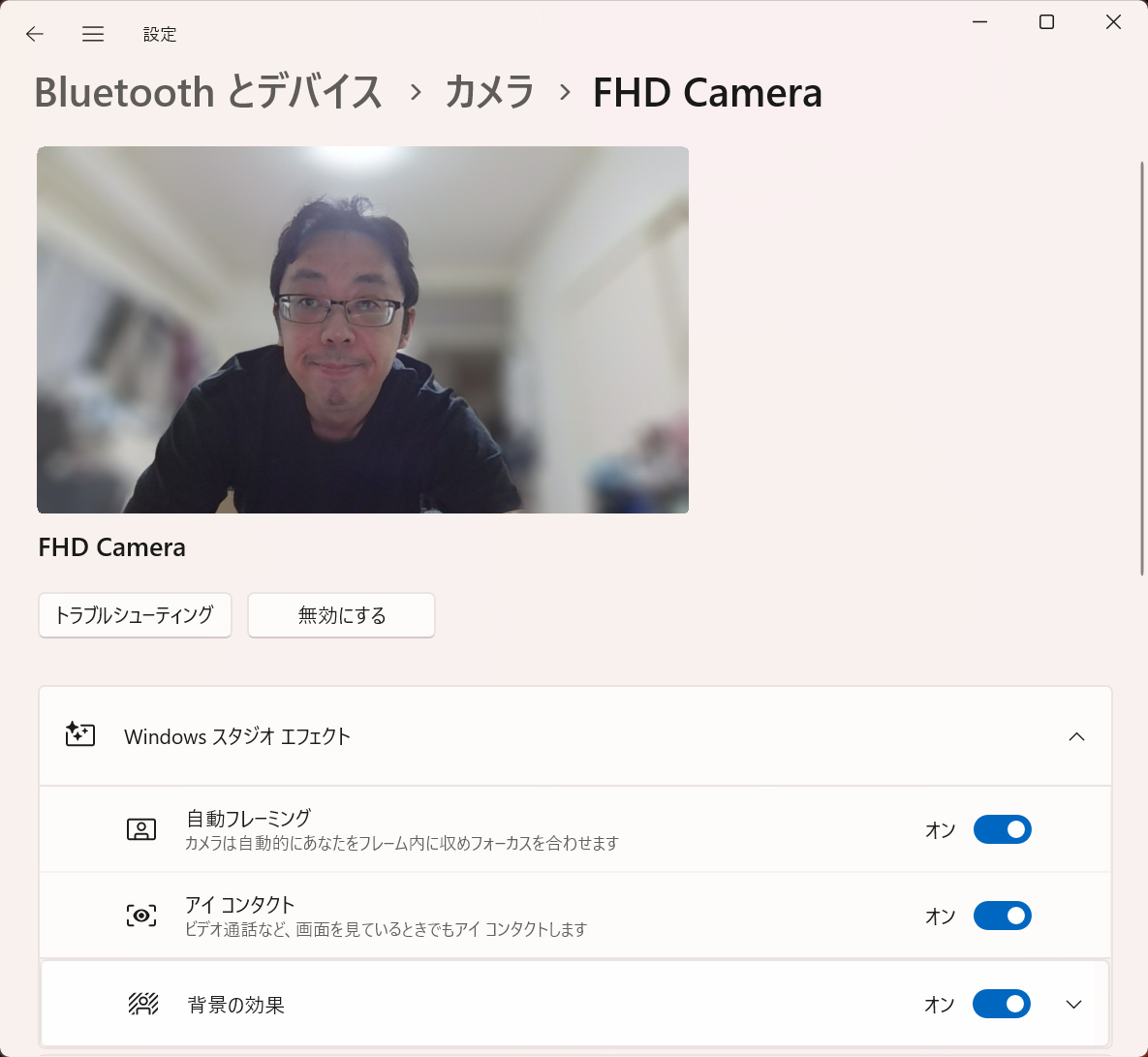Expand the 背景の効果 options chevron

point(1073,1005)
